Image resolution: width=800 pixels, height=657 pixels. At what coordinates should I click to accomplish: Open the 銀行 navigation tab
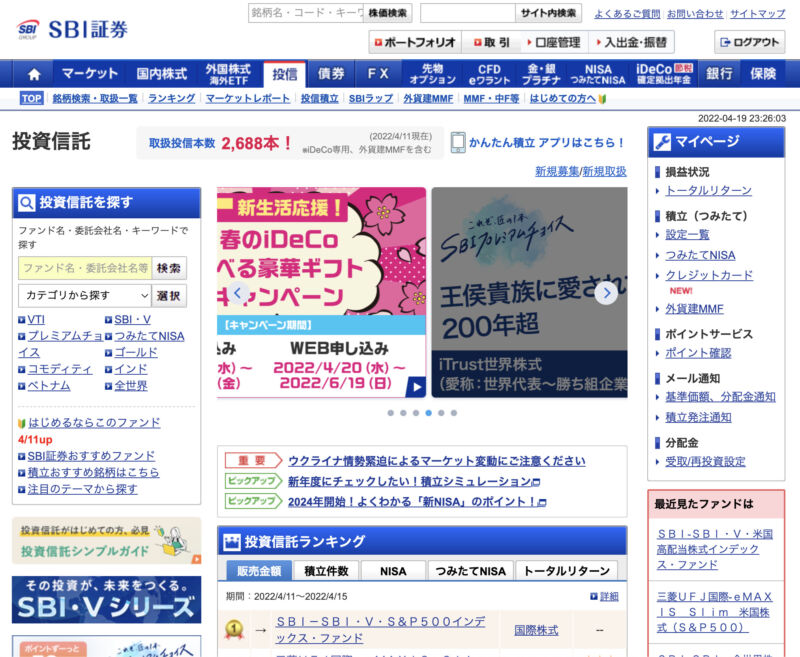coord(719,74)
